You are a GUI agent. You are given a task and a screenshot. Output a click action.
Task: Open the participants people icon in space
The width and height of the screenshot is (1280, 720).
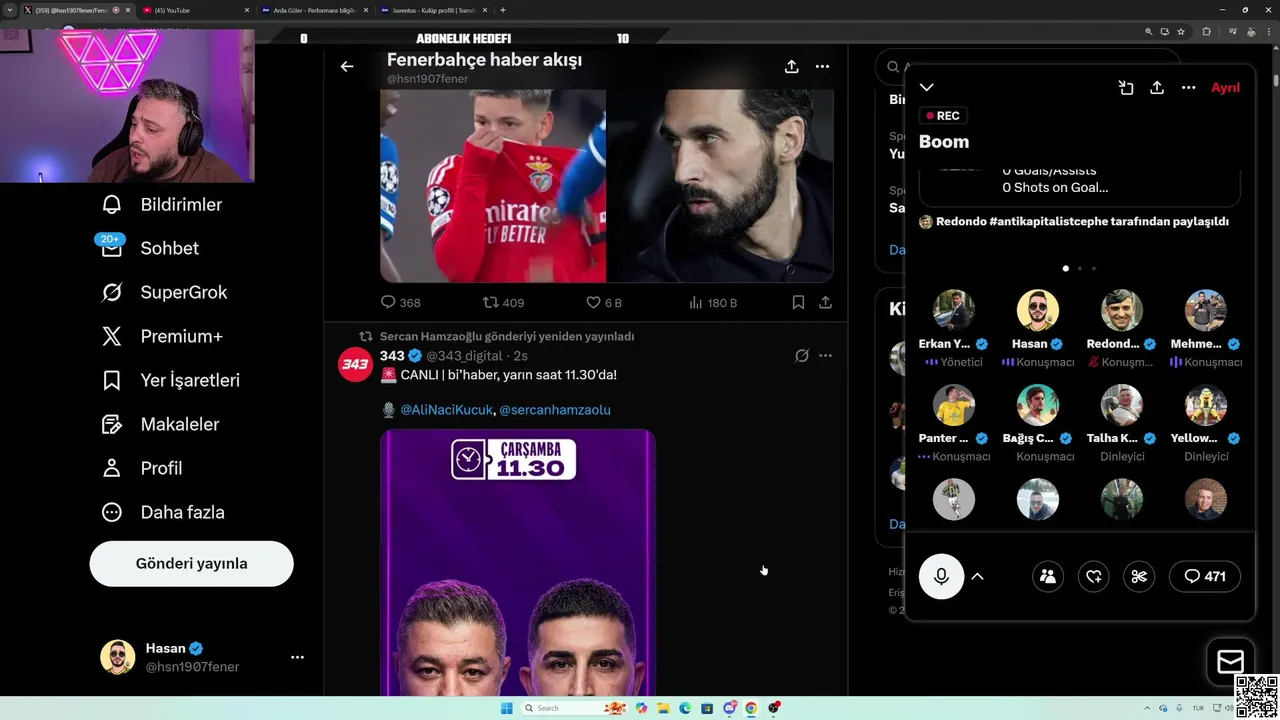pyautogui.click(x=1048, y=576)
